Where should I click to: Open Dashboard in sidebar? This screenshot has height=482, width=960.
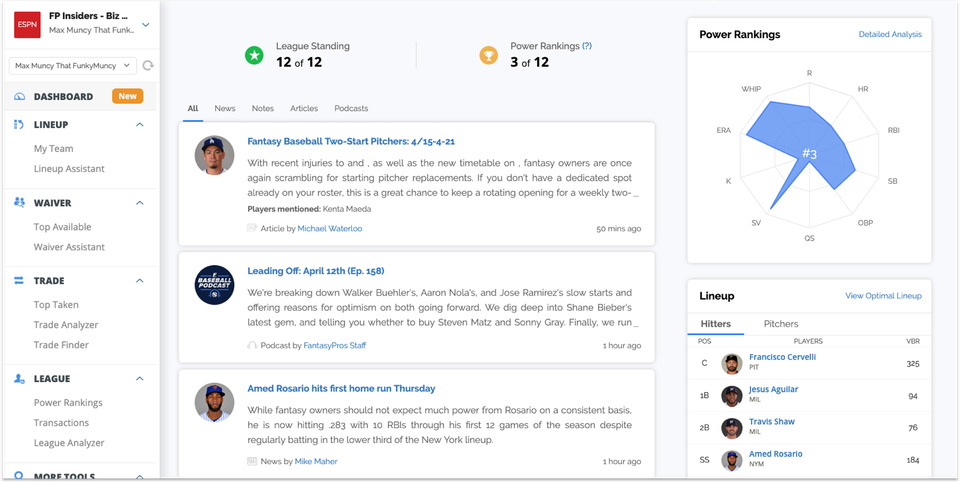tap(64, 96)
